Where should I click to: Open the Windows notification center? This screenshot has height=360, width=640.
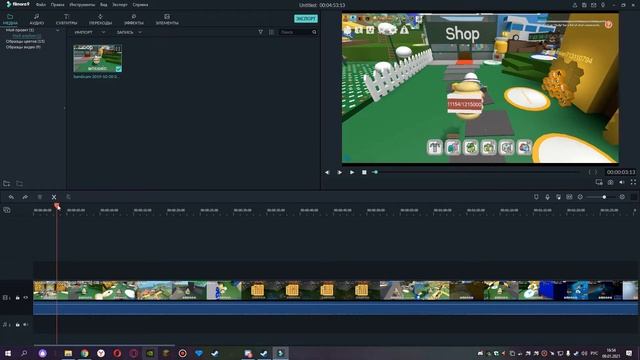pos(629,353)
